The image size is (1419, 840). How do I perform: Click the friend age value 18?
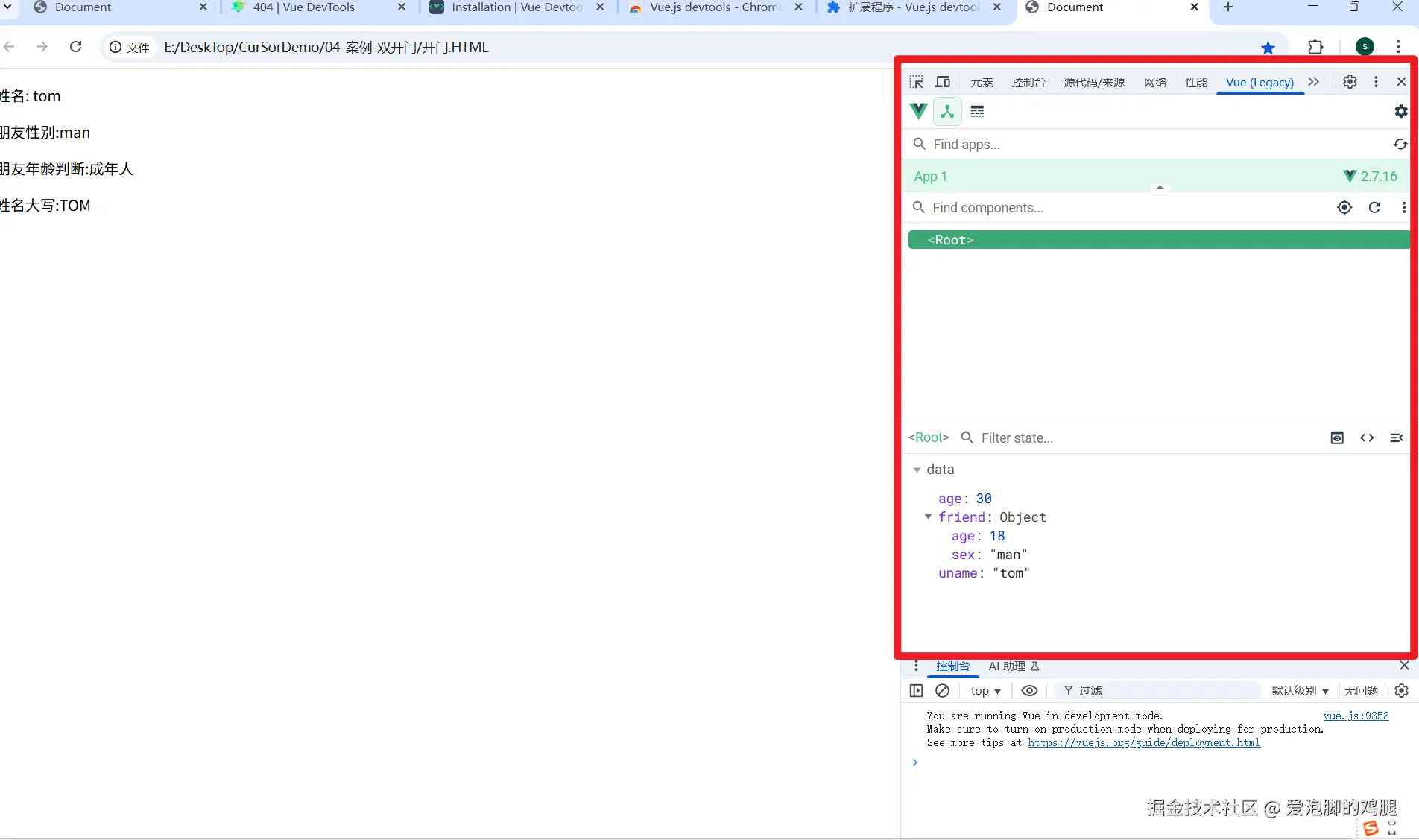click(x=997, y=536)
